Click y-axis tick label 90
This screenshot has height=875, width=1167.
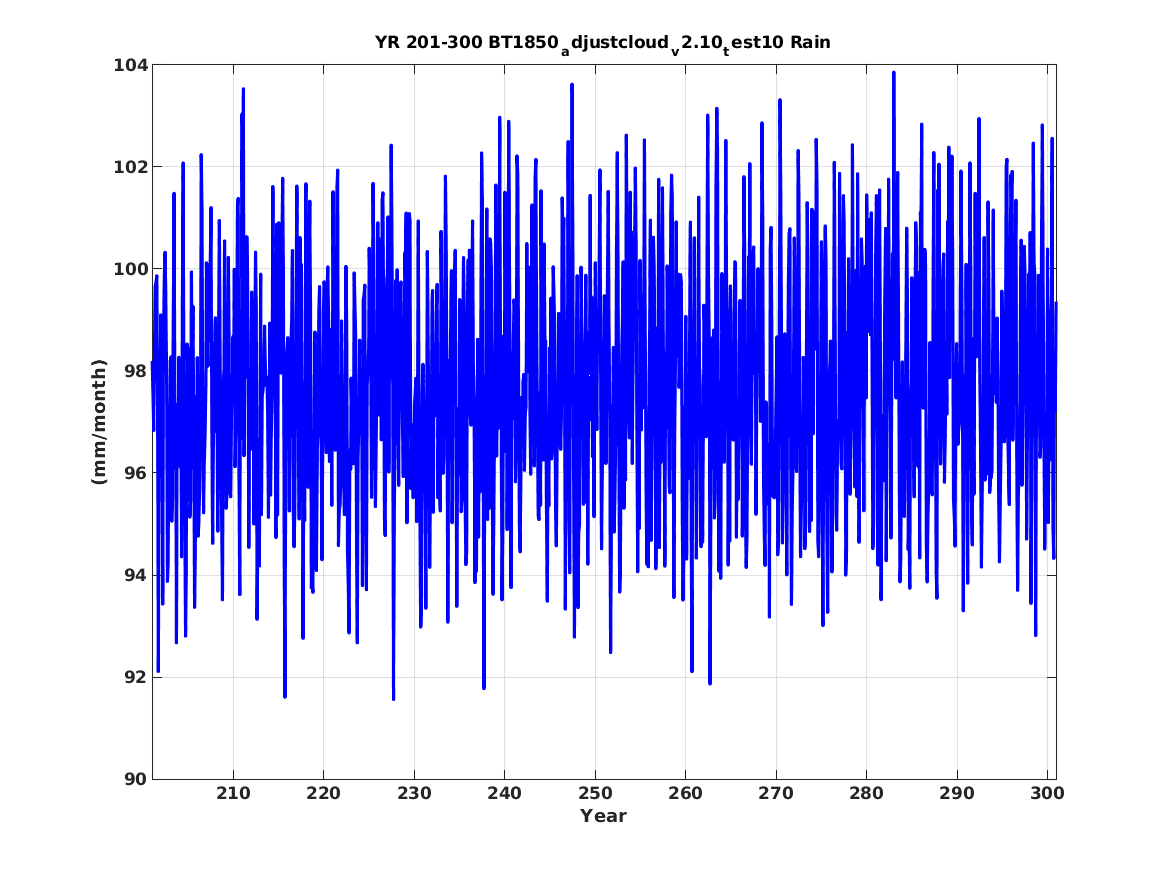point(135,779)
